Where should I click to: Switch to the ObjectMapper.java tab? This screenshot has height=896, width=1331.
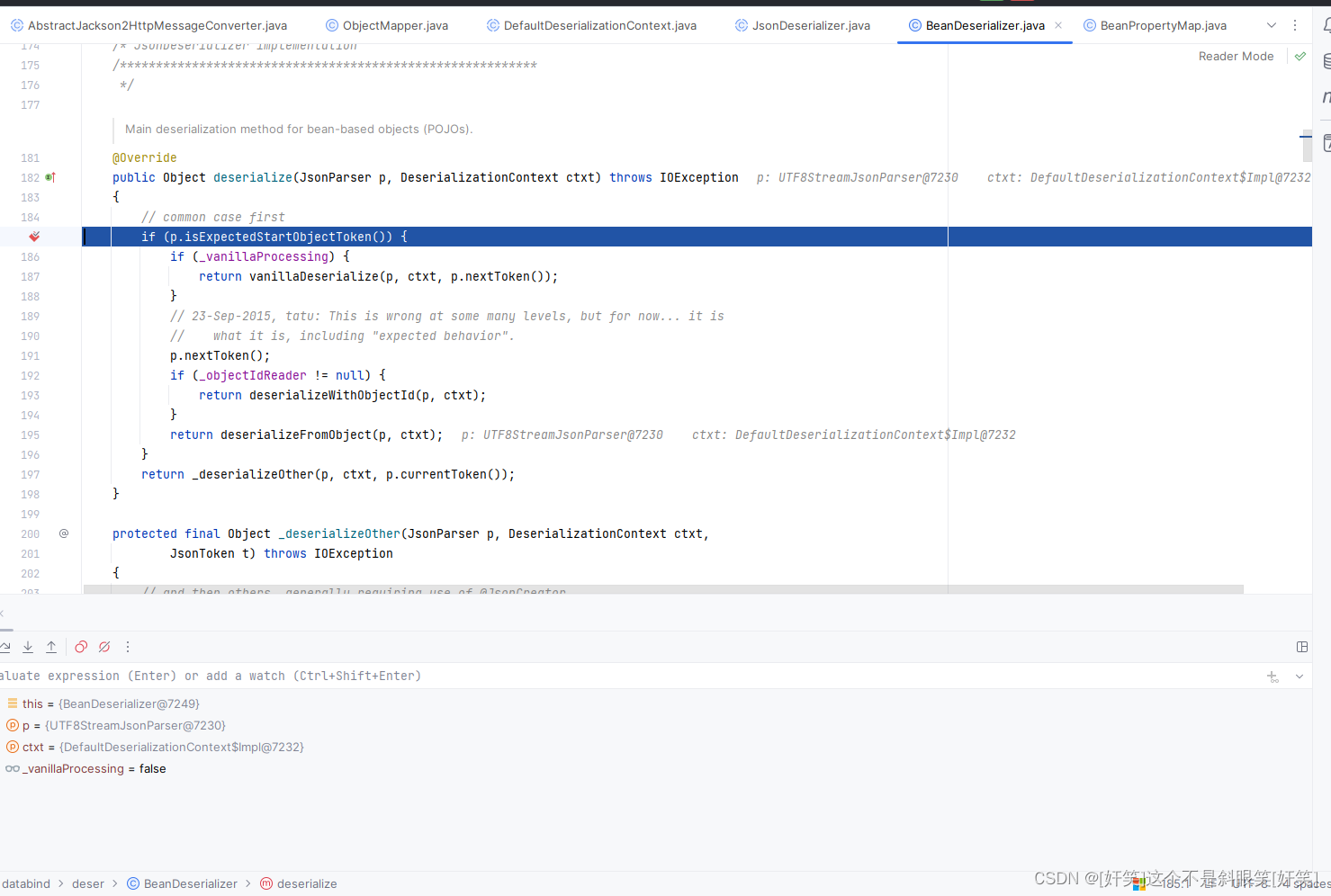click(393, 25)
